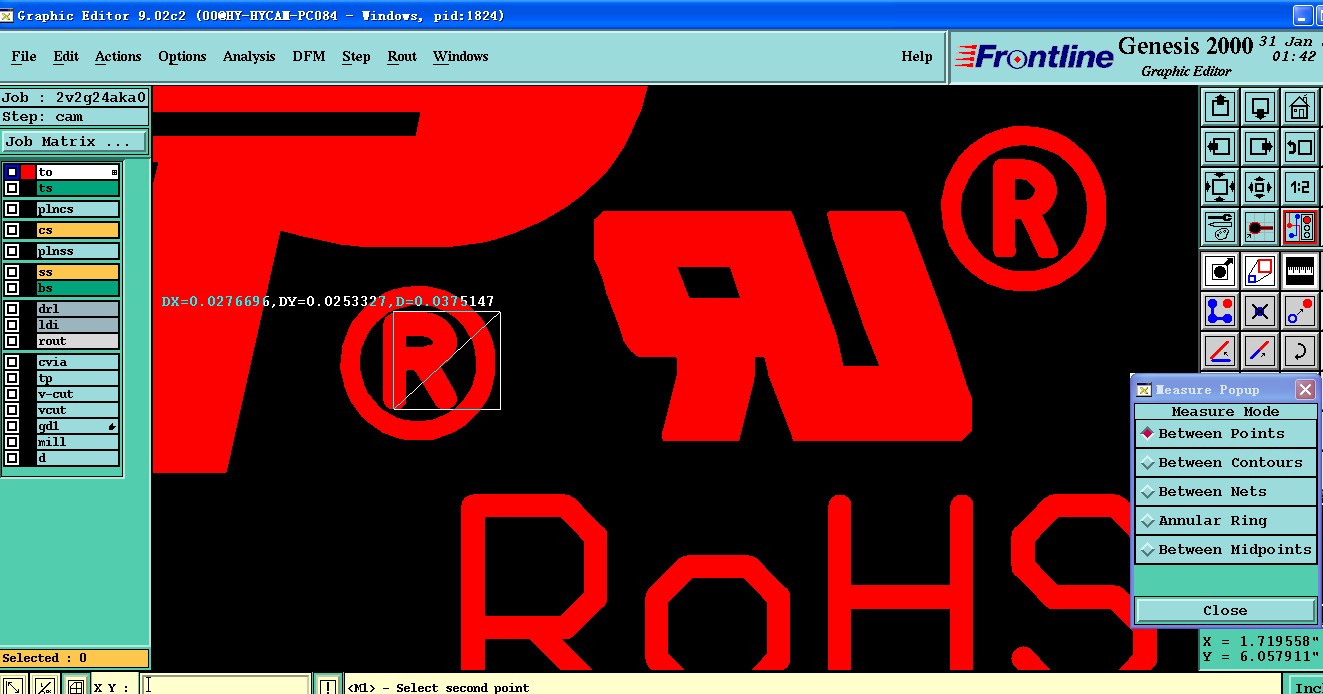Click the ruler measure icon

click(1300, 270)
